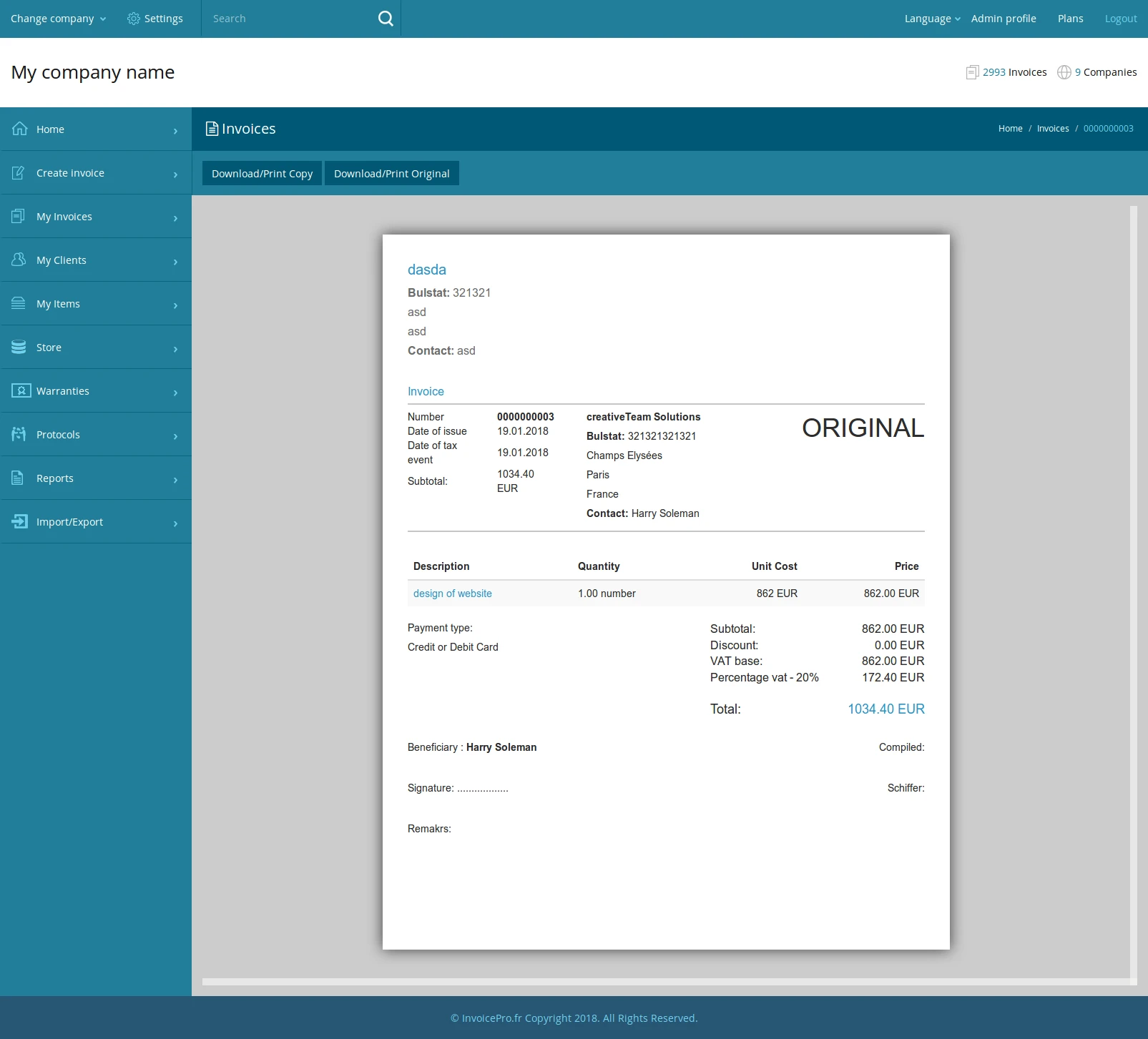The width and height of the screenshot is (1148, 1039).
Task: Click the companies globe icon
Action: click(1064, 72)
